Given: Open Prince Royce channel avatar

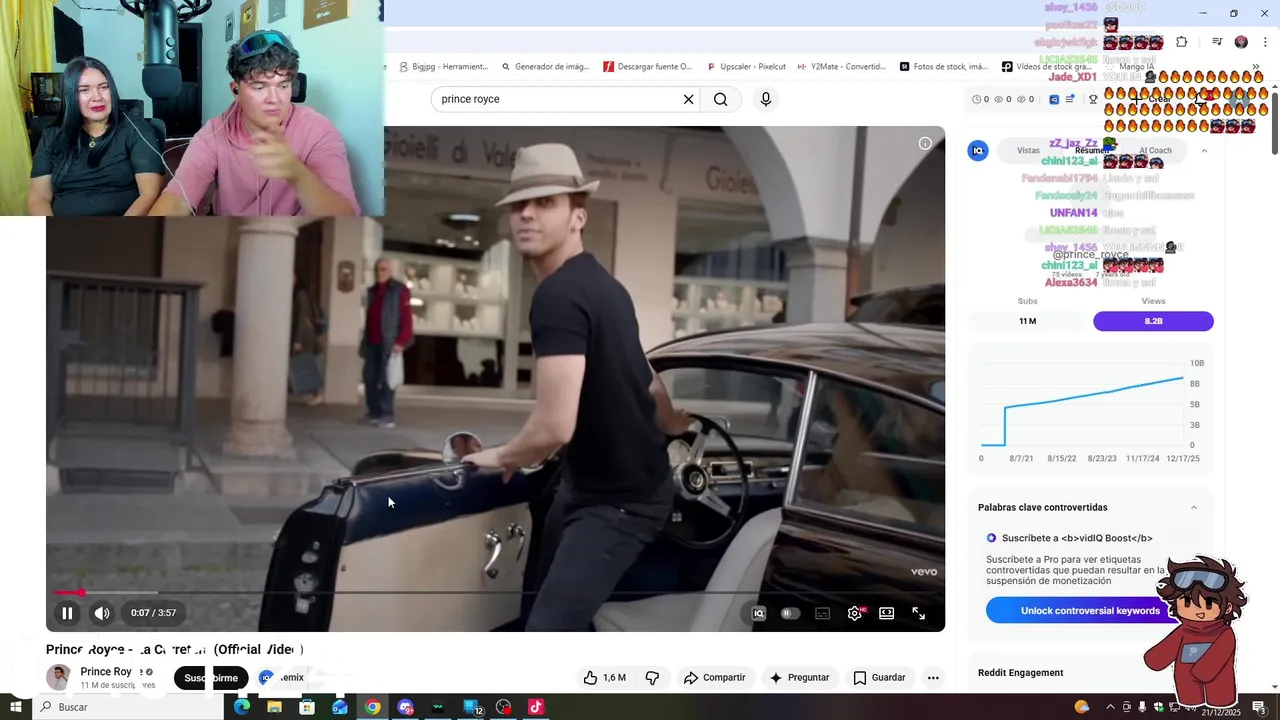Looking at the screenshot, I should click(59, 677).
